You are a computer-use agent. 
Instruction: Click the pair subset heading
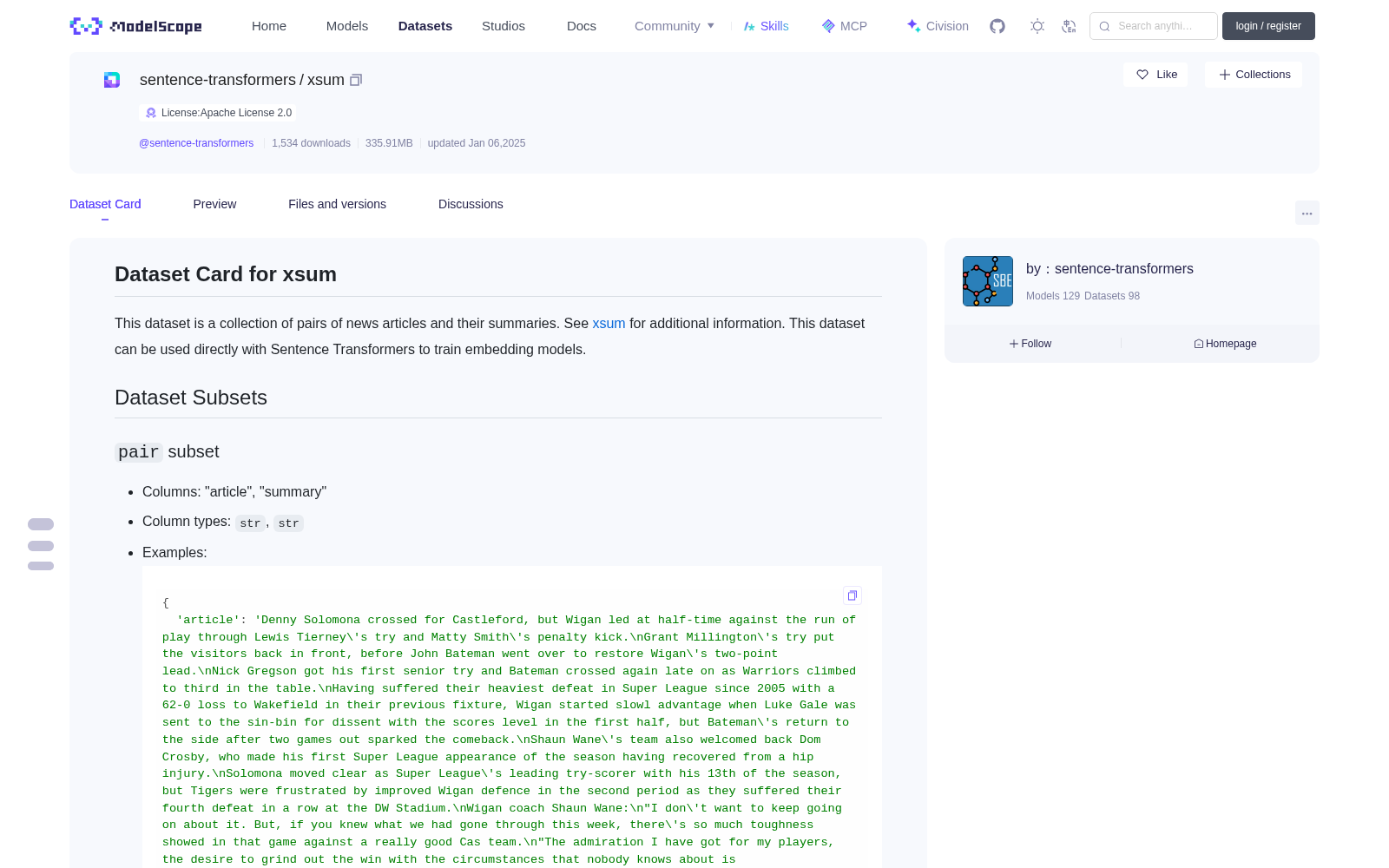pyautogui.click(x=167, y=452)
